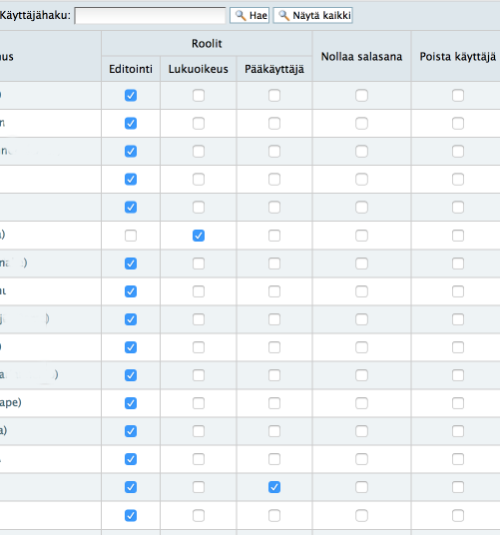Check Pääkäyttäjä in the "ape)" row
Image resolution: width=500 pixels, height=535 pixels.
click(x=274, y=403)
